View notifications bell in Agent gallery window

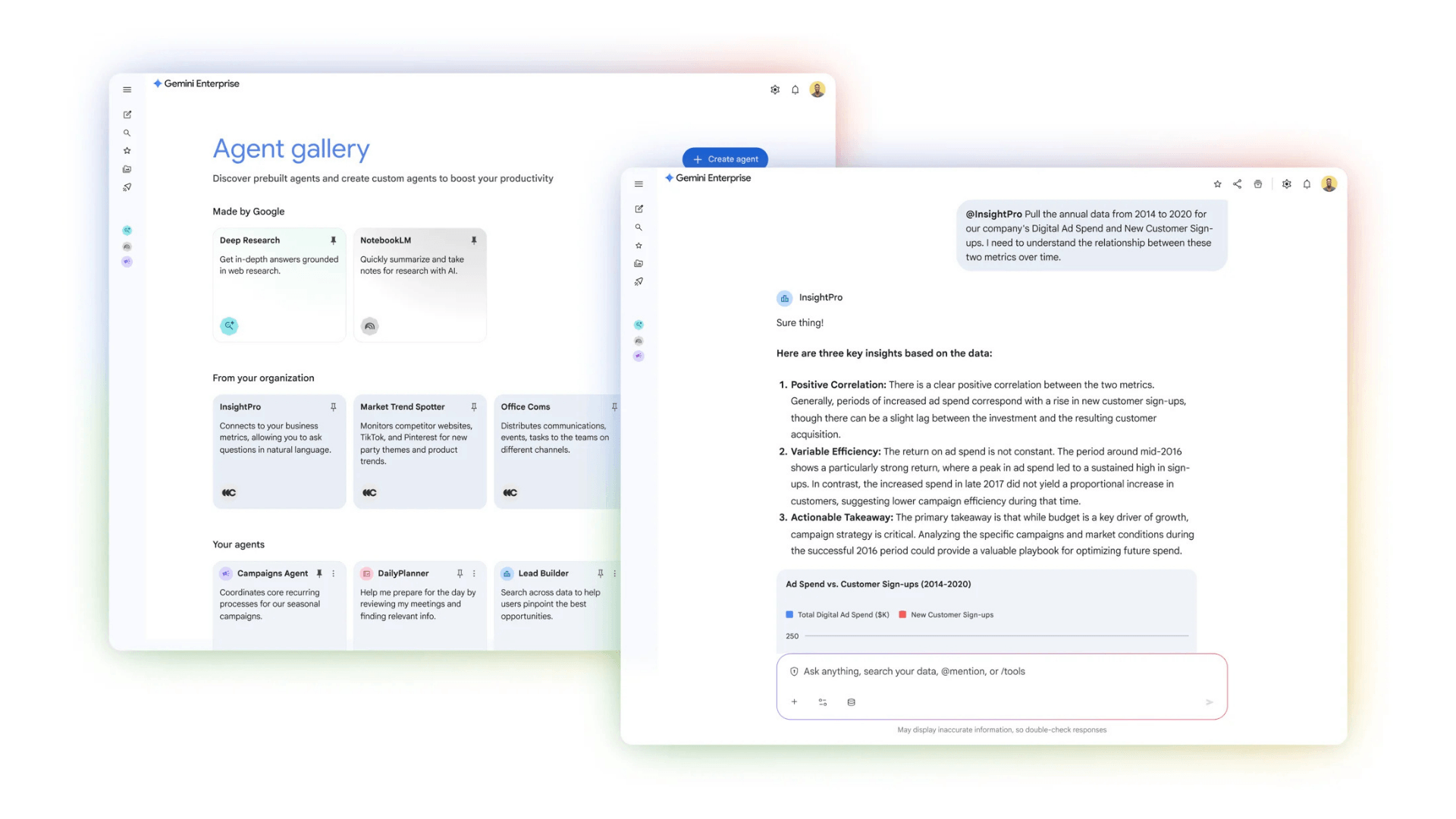point(795,90)
